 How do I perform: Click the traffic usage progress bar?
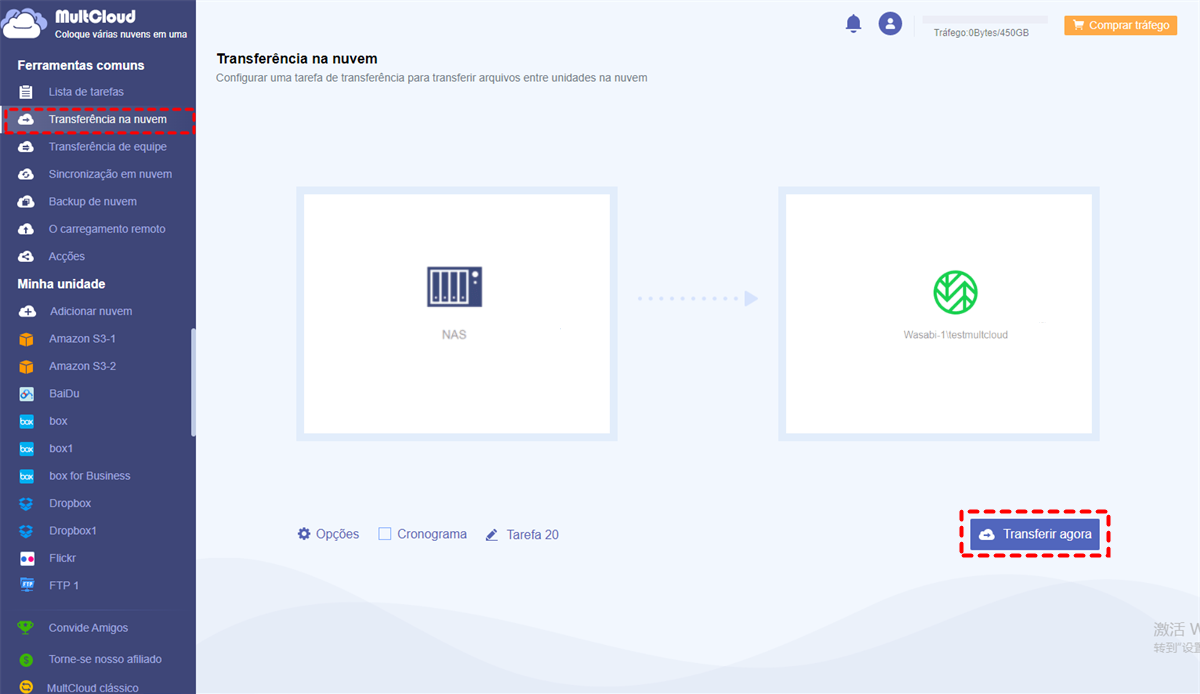[985, 19]
